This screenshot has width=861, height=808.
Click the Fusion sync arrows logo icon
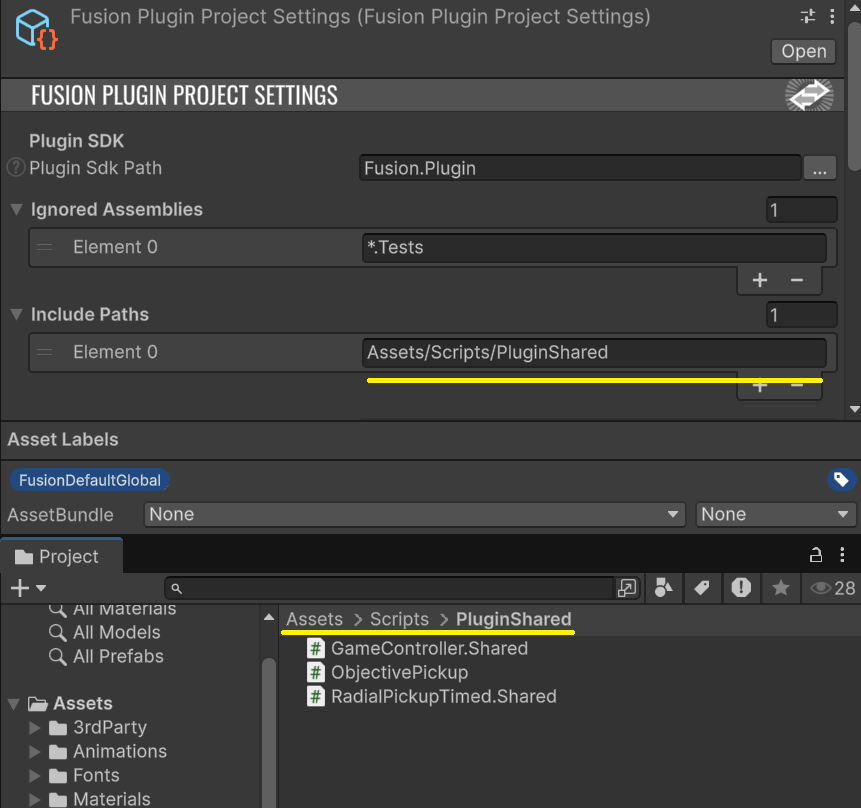(x=809, y=95)
